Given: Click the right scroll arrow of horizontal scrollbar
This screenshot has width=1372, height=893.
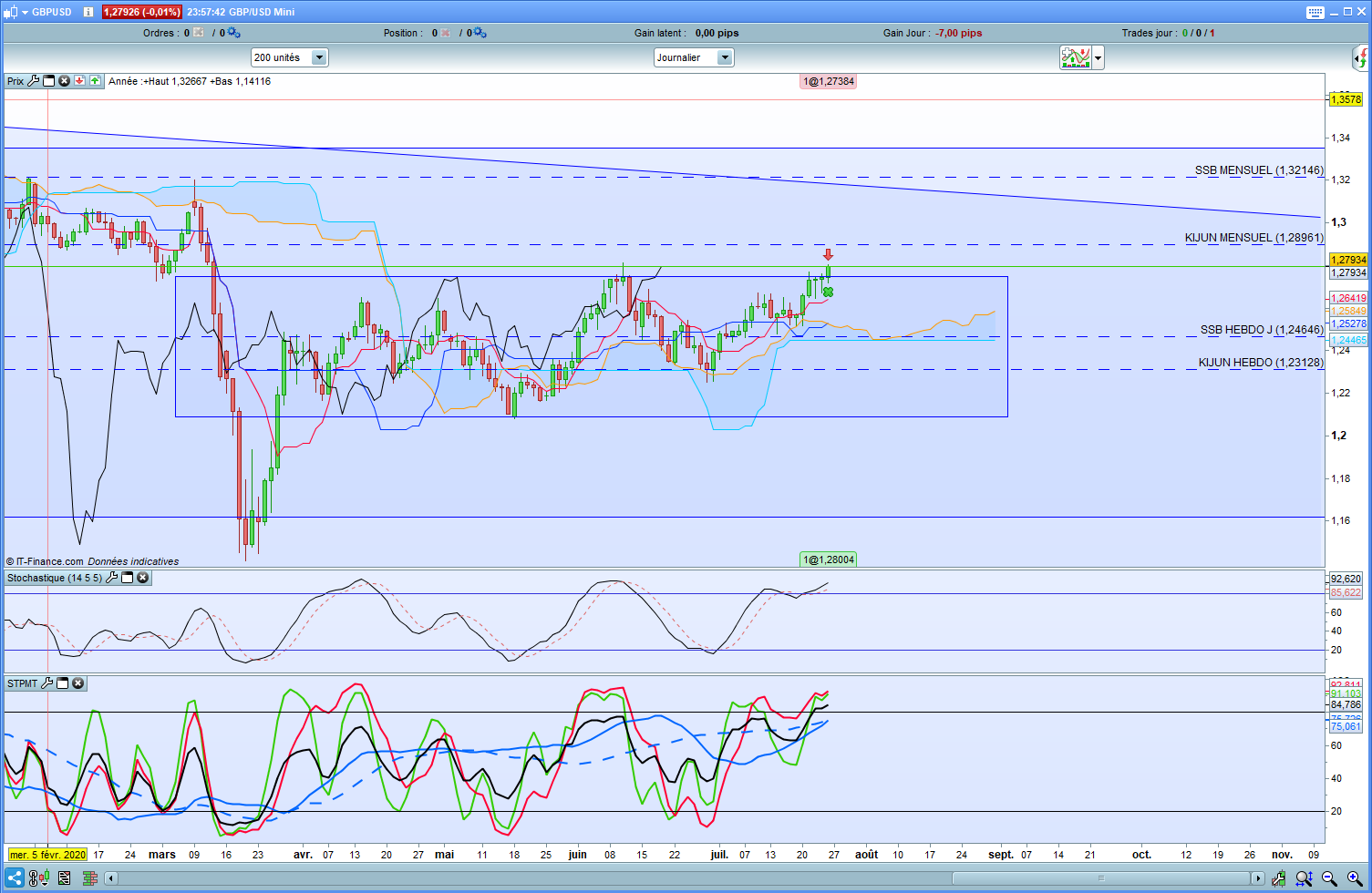Looking at the screenshot, I should click(x=1258, y=878).
